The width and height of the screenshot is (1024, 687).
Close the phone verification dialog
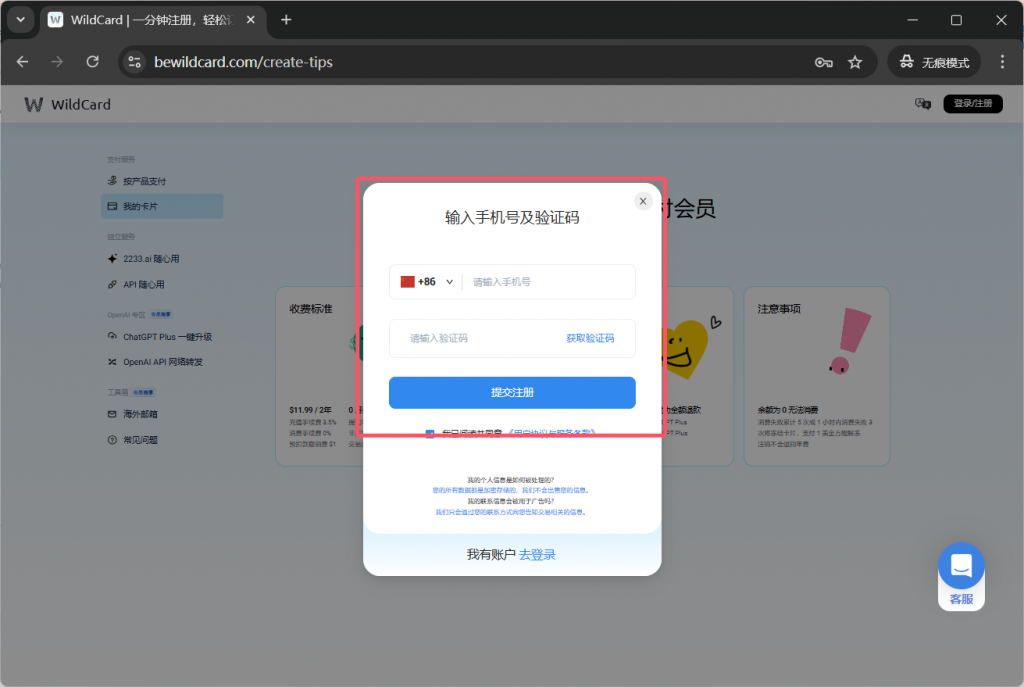click(x=643, y=201)
